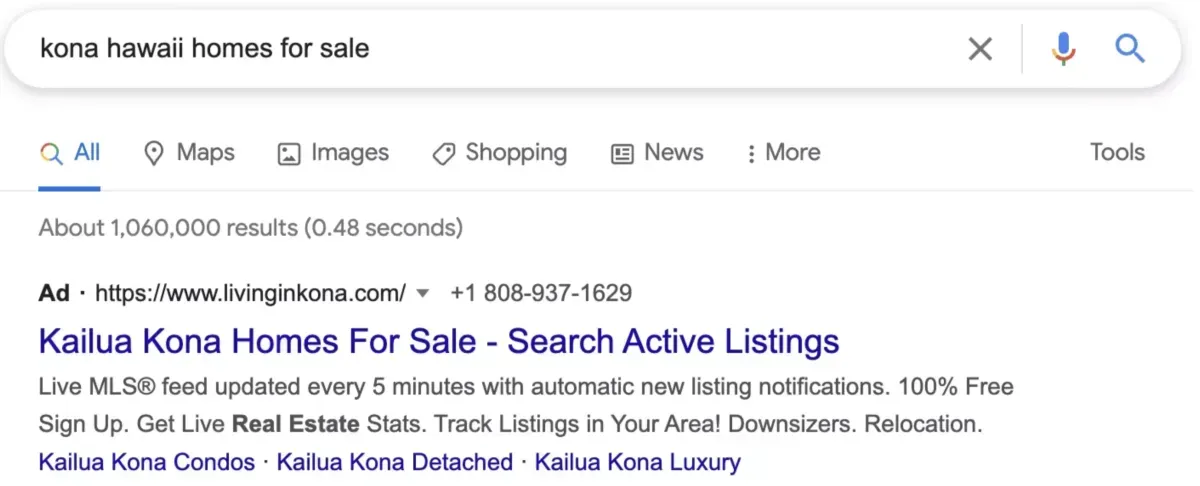Click the newspaper icon beside News

point(622,153)
